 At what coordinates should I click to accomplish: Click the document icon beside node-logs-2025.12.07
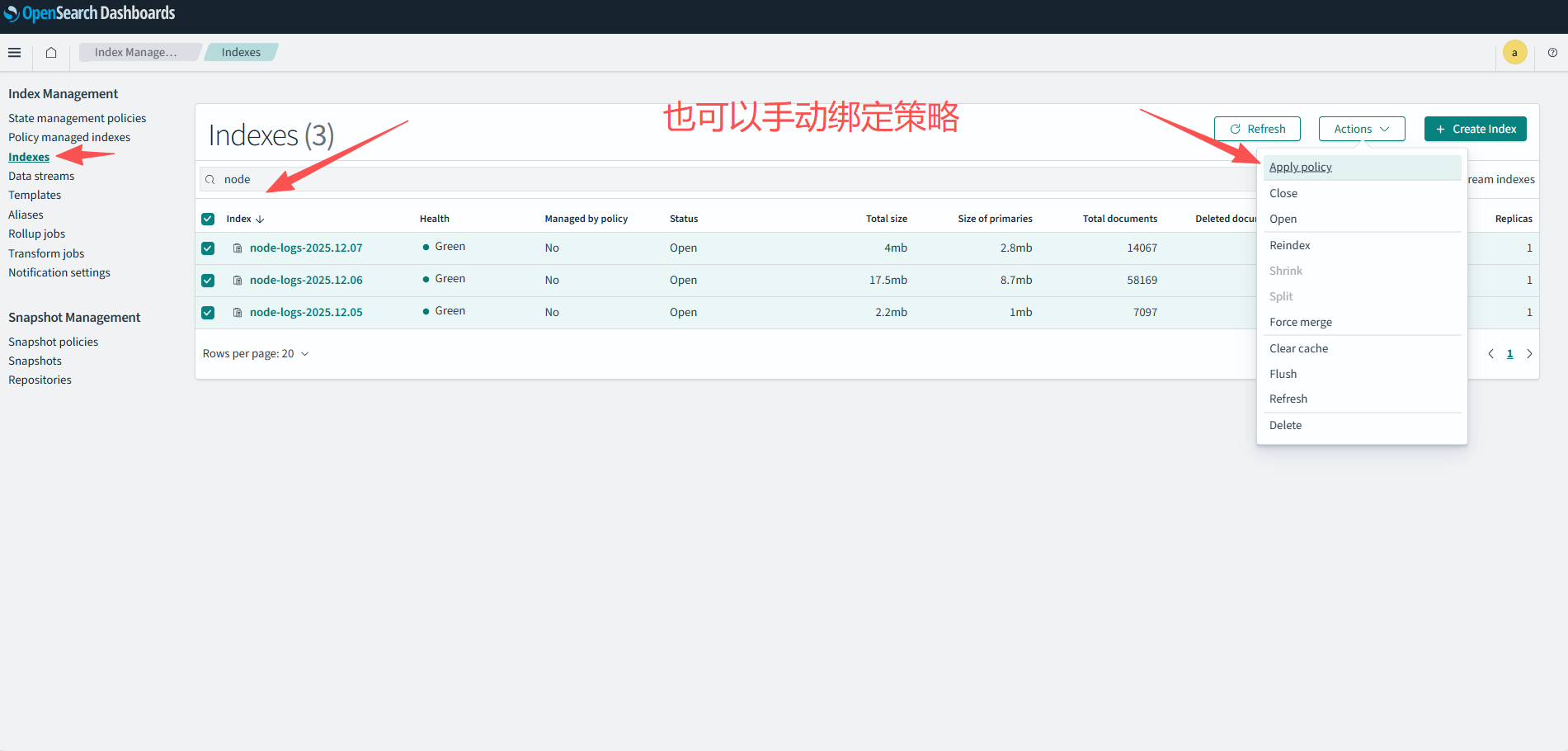click(237, 247)
